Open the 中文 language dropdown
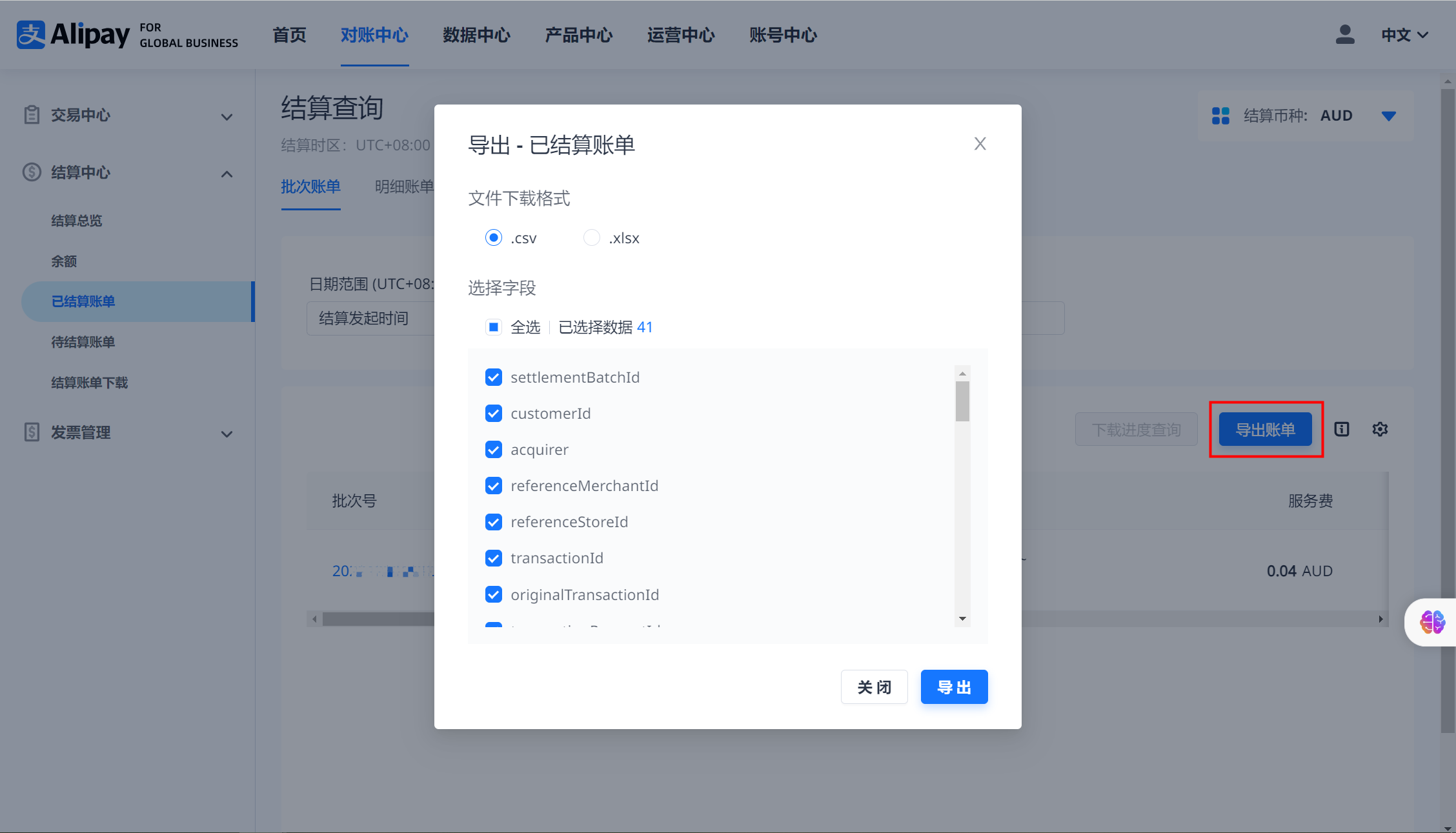This screenshot has width=1456, height=833. tap(1404, 35)
